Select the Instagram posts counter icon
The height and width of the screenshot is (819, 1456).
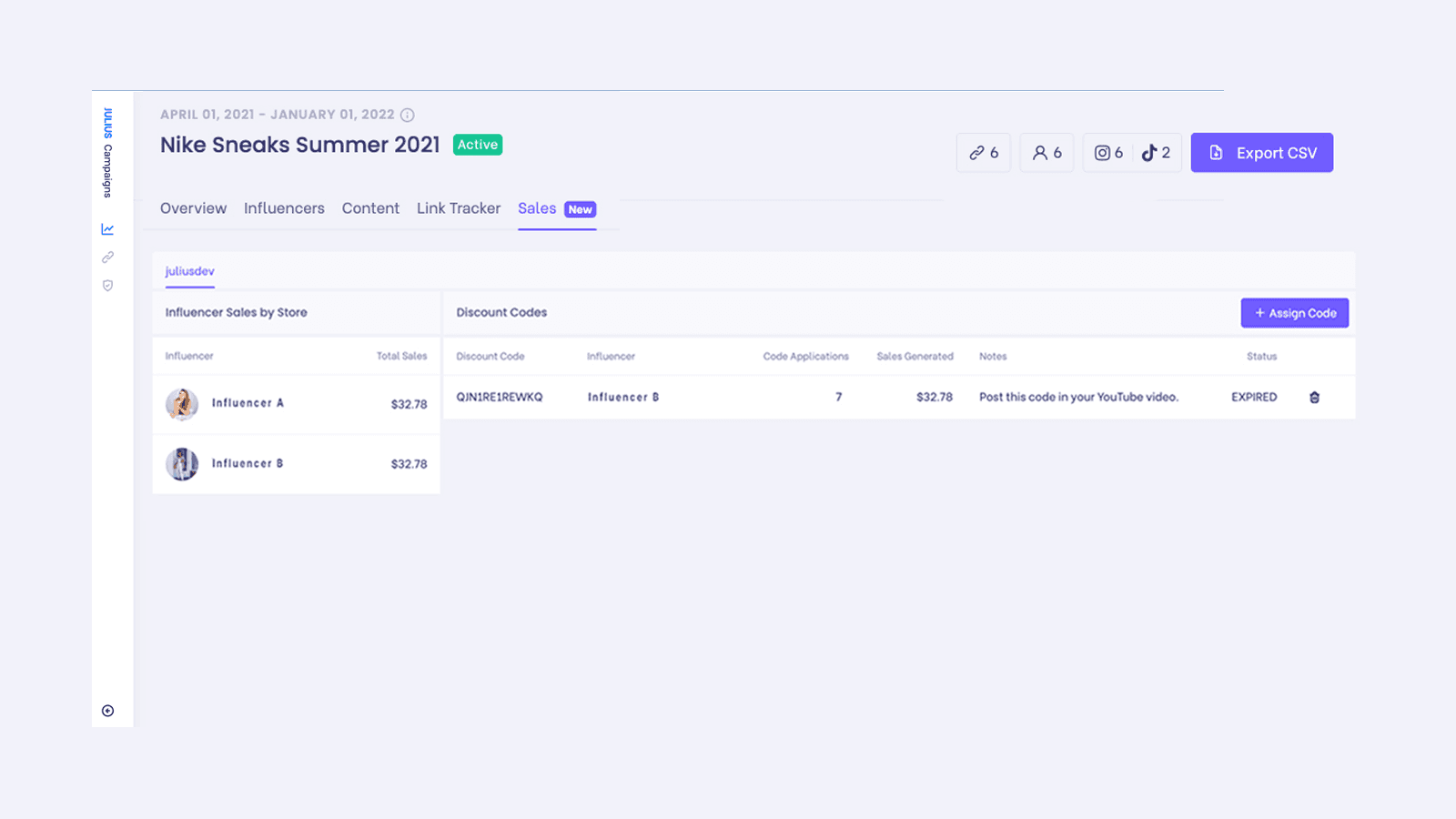coord(1107,152)
